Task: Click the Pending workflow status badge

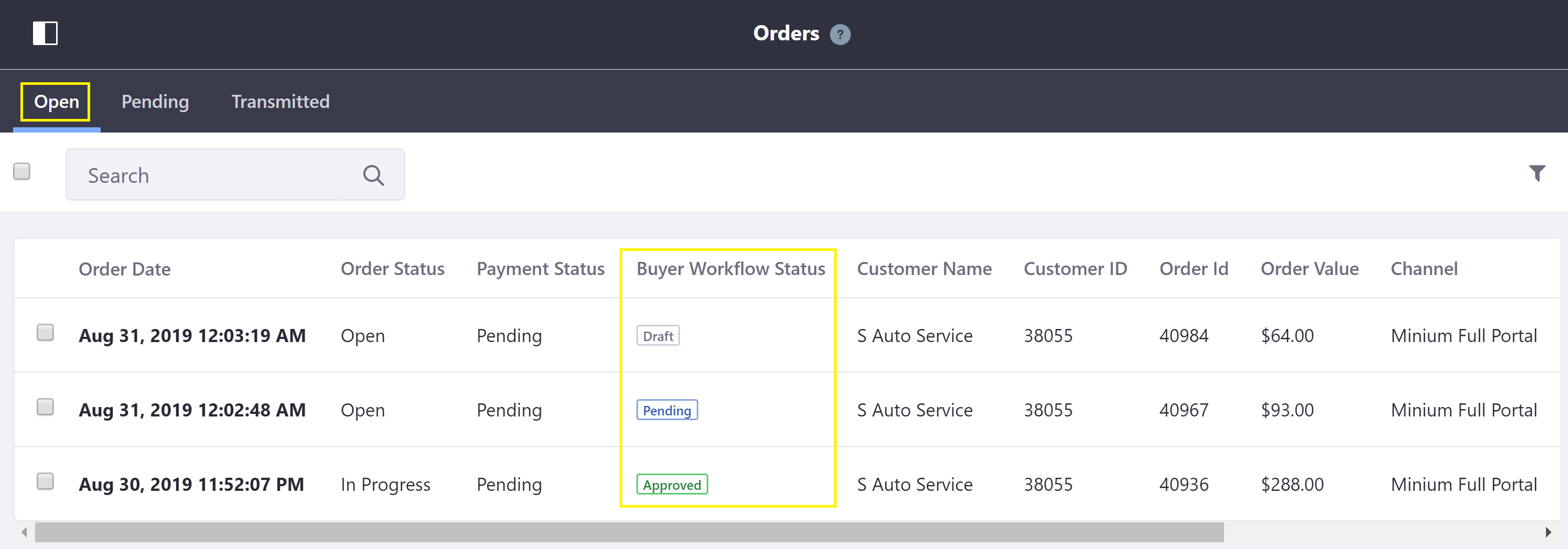Action: (x=667, y=410)
